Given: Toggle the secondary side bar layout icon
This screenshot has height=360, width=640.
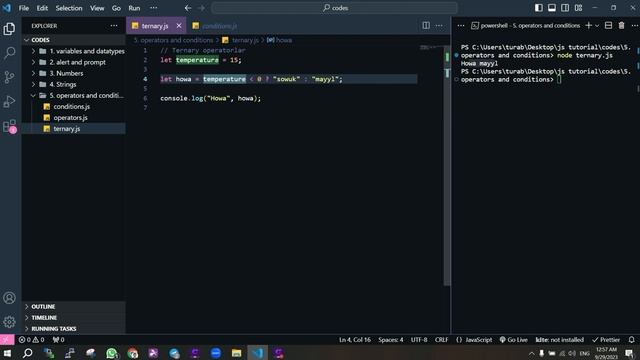Looking at the screenshot, I should (565, 8).
